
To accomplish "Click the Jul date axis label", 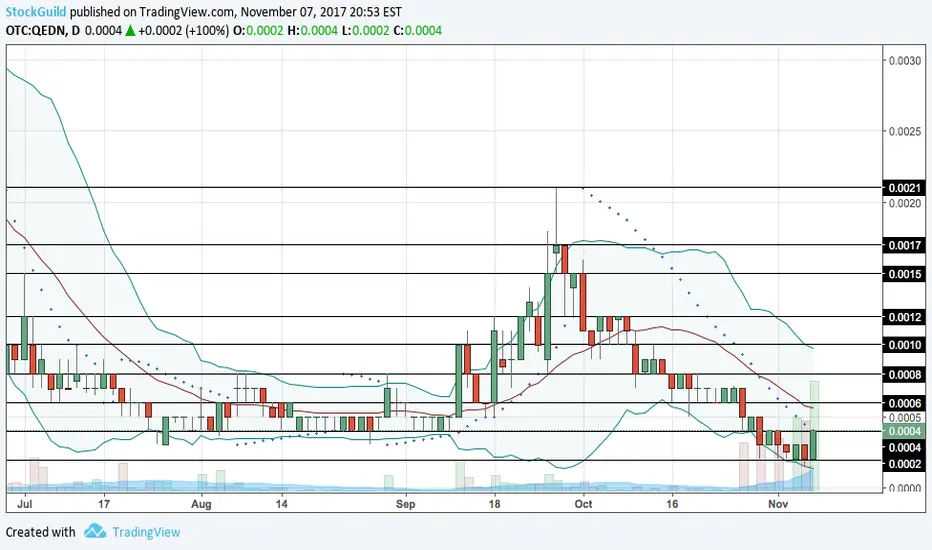I will tap(24, 504).
